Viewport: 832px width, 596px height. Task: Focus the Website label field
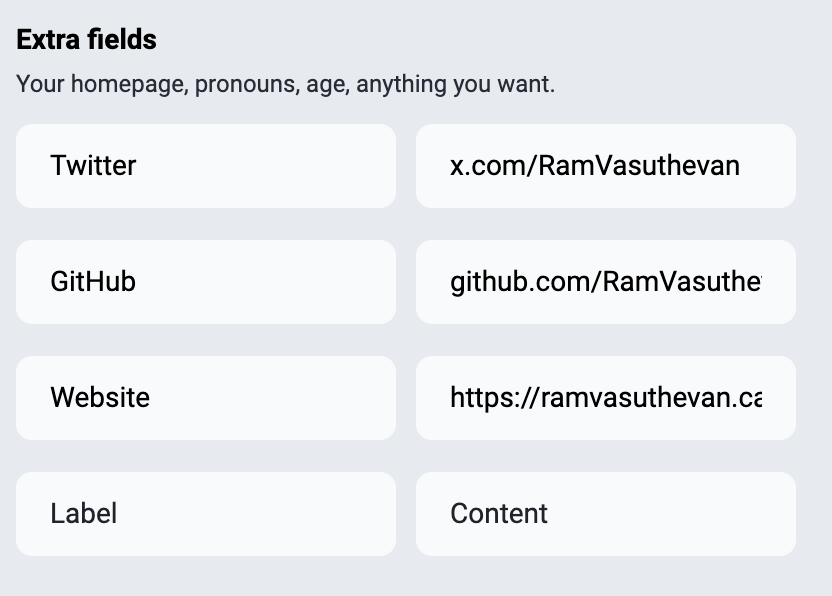205,398
